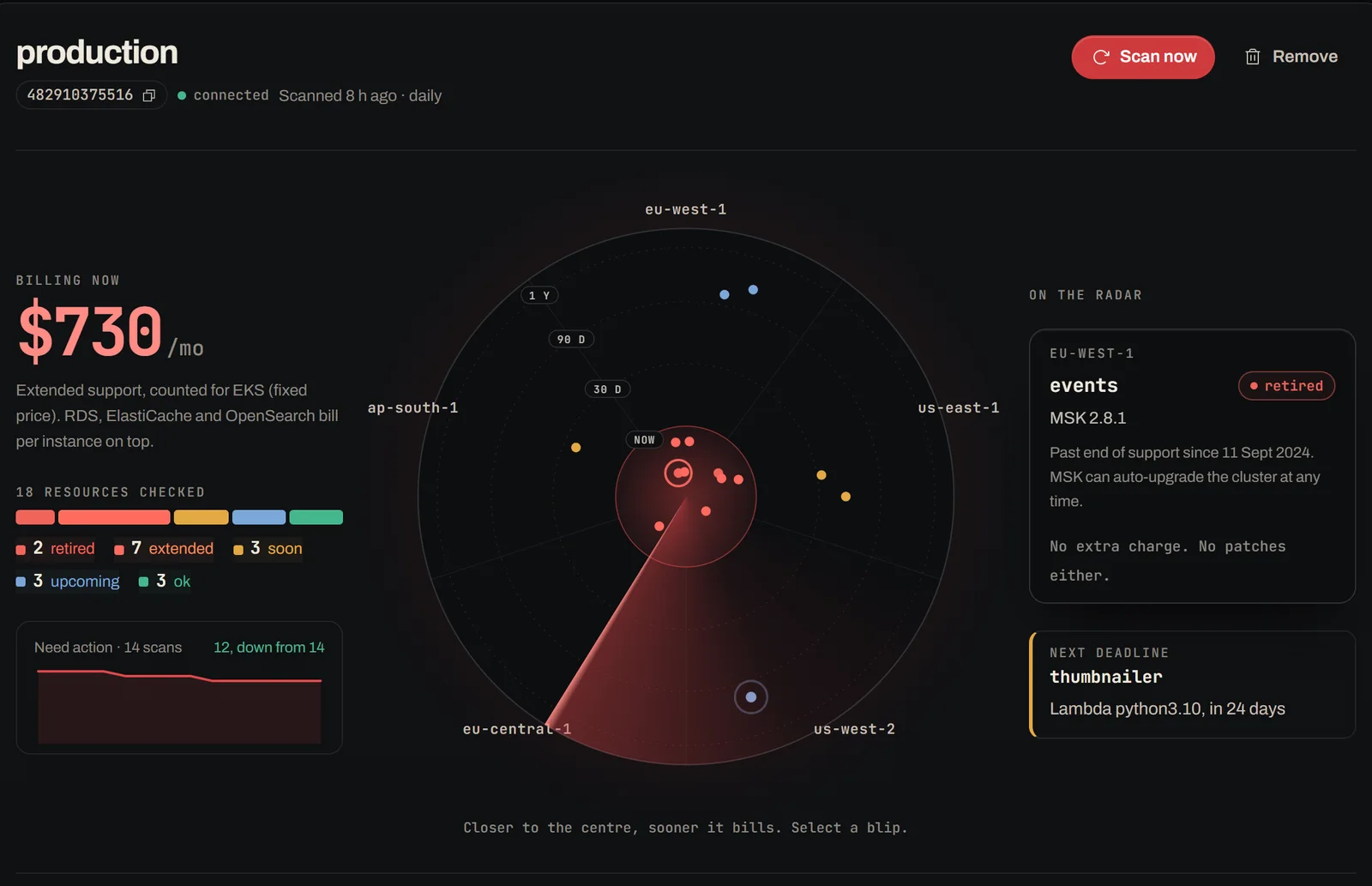Click the 'Need action · 14 scans' label

[108, 648]
